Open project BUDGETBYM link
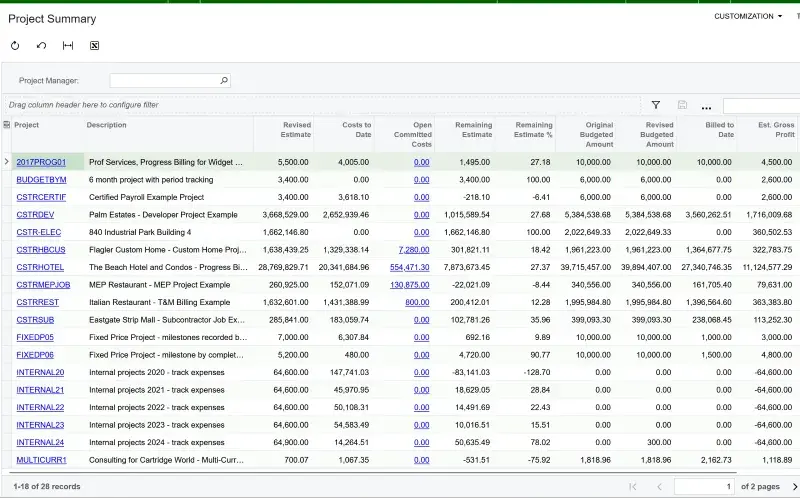Image resolution: width=800 pixels, height=498 pixels. (41, 180)
